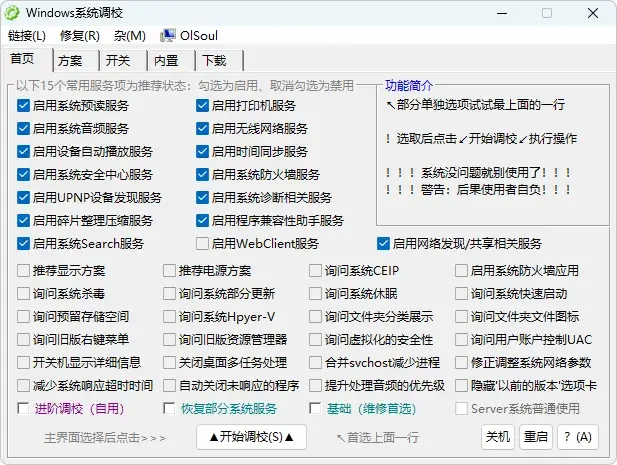The width and height of the screenshot is (617, 465).
Task: Click the 重启 button
Action: pos(536,437)
